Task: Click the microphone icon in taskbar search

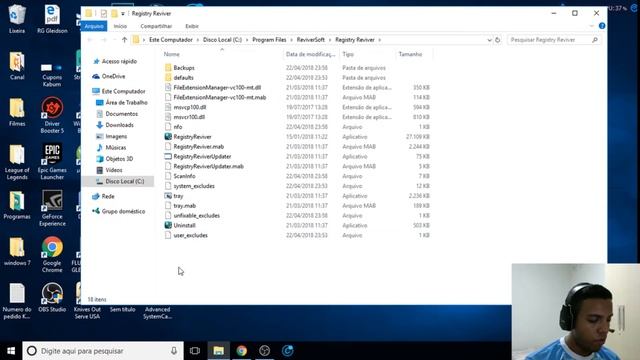Action: pos(174,351)
